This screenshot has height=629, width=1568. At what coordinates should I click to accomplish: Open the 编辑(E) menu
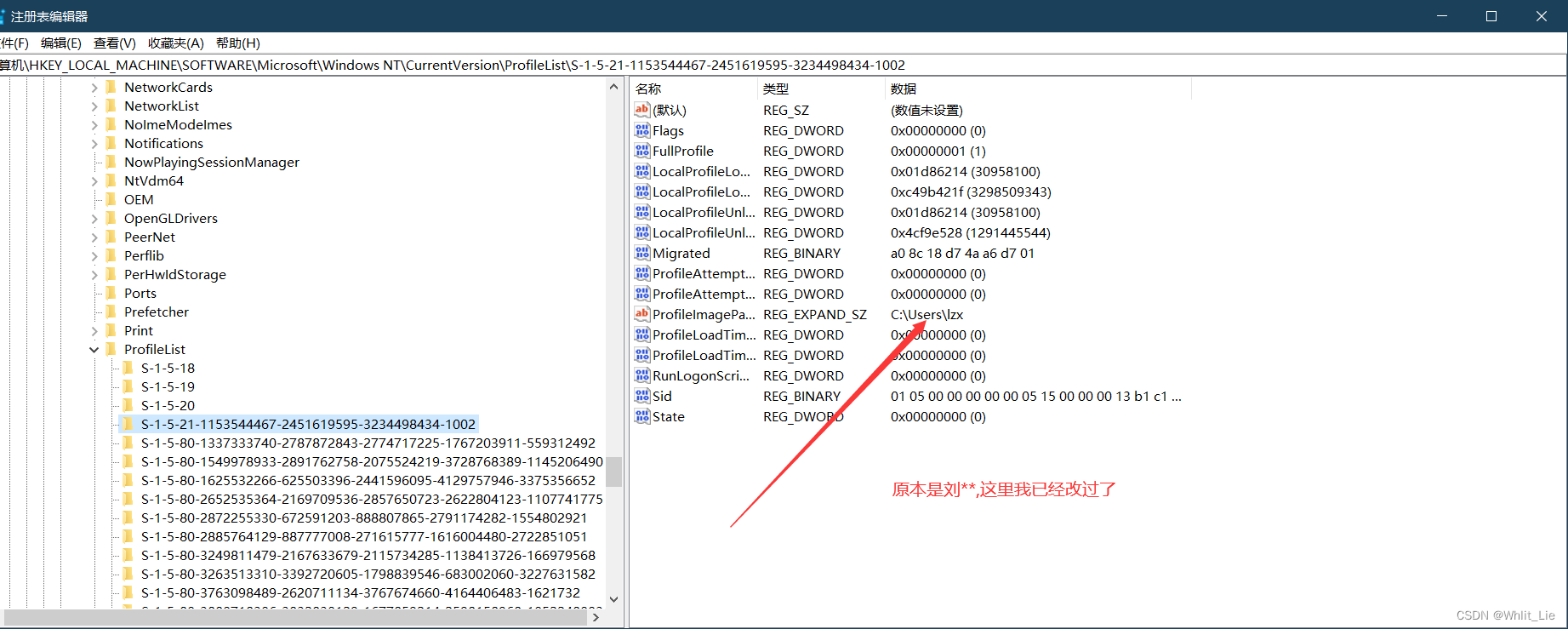point(61,43)
